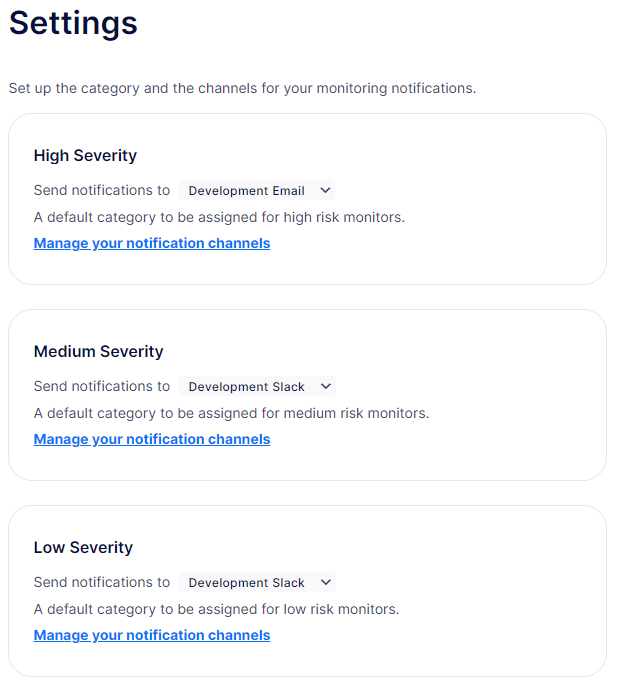619x691 pixels.
Task: Click the Settings page heading
Action: tap(73, 23)
